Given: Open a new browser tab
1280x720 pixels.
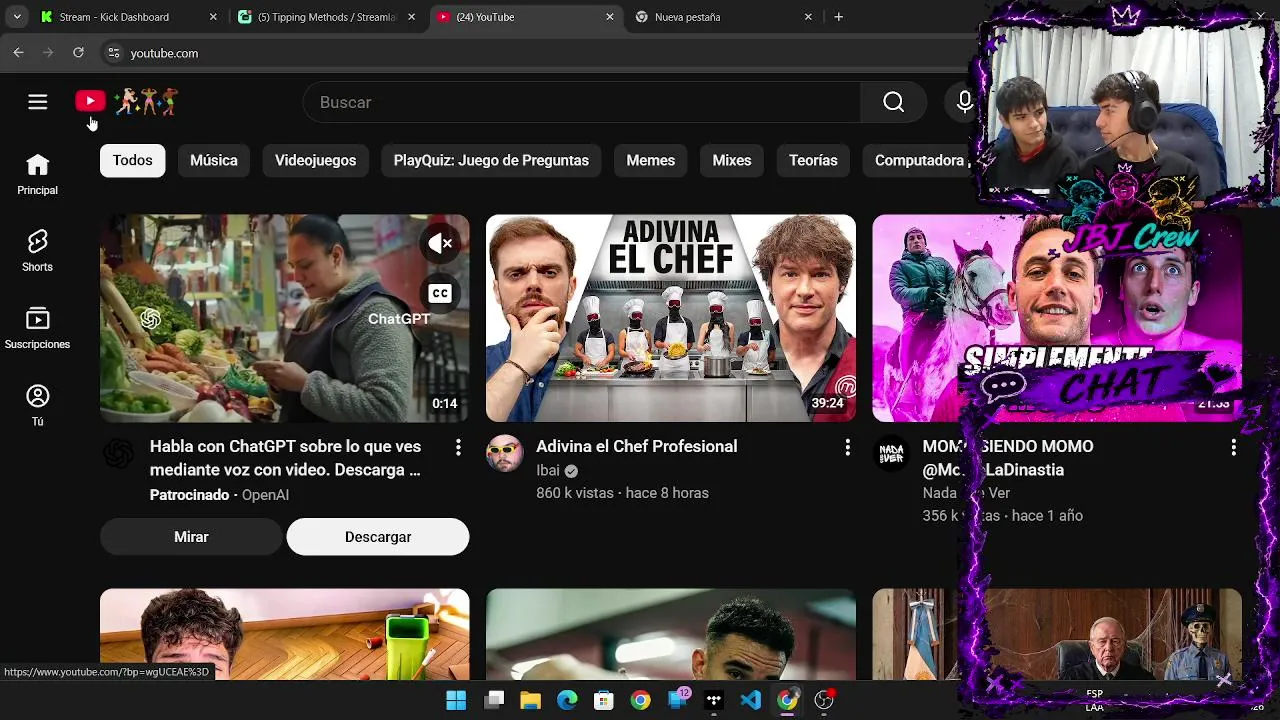Looking at the screenshot, I should 838,17.
